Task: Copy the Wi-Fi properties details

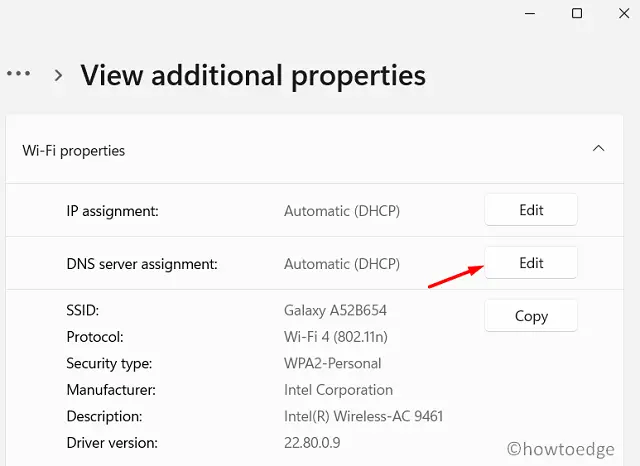Action: click(x=531, y=316)
